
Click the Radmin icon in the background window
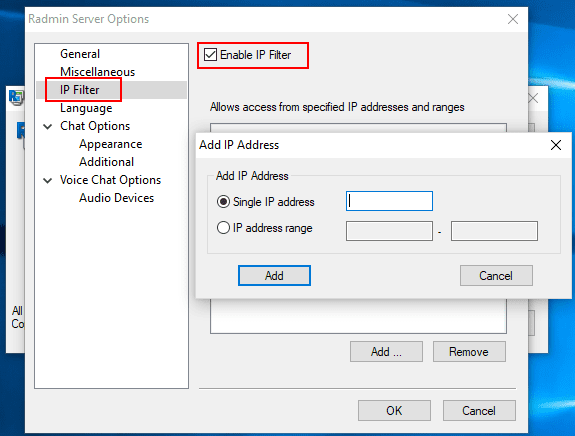[x=16, y=97]
